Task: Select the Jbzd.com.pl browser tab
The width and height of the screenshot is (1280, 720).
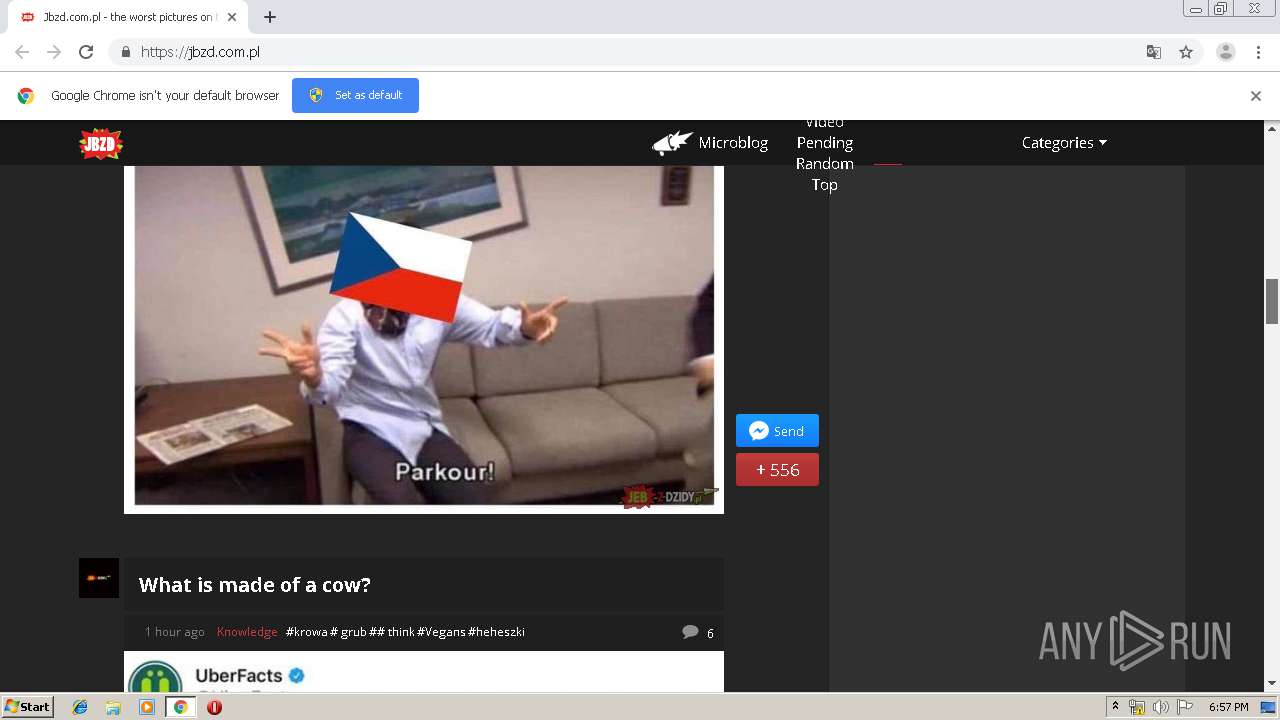Action: coord(128,17)
